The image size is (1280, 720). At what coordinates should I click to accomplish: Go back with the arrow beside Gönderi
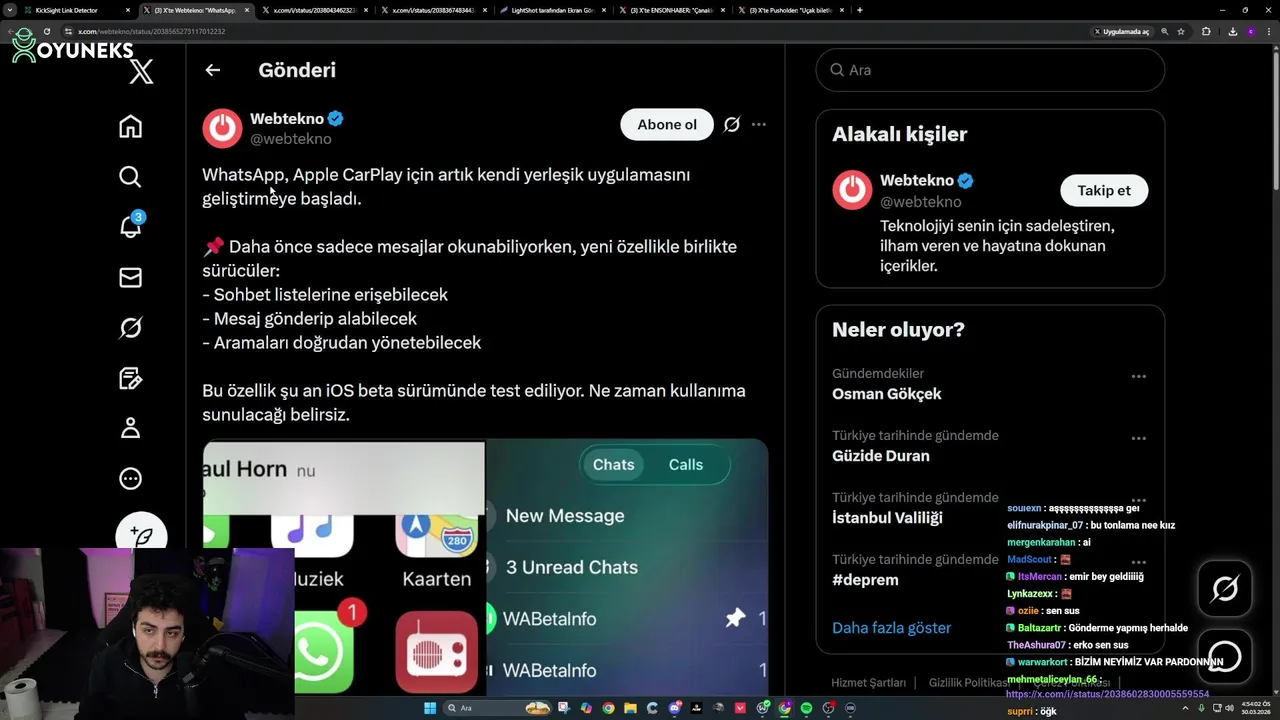pyautogui.click(x=212, y=70)
